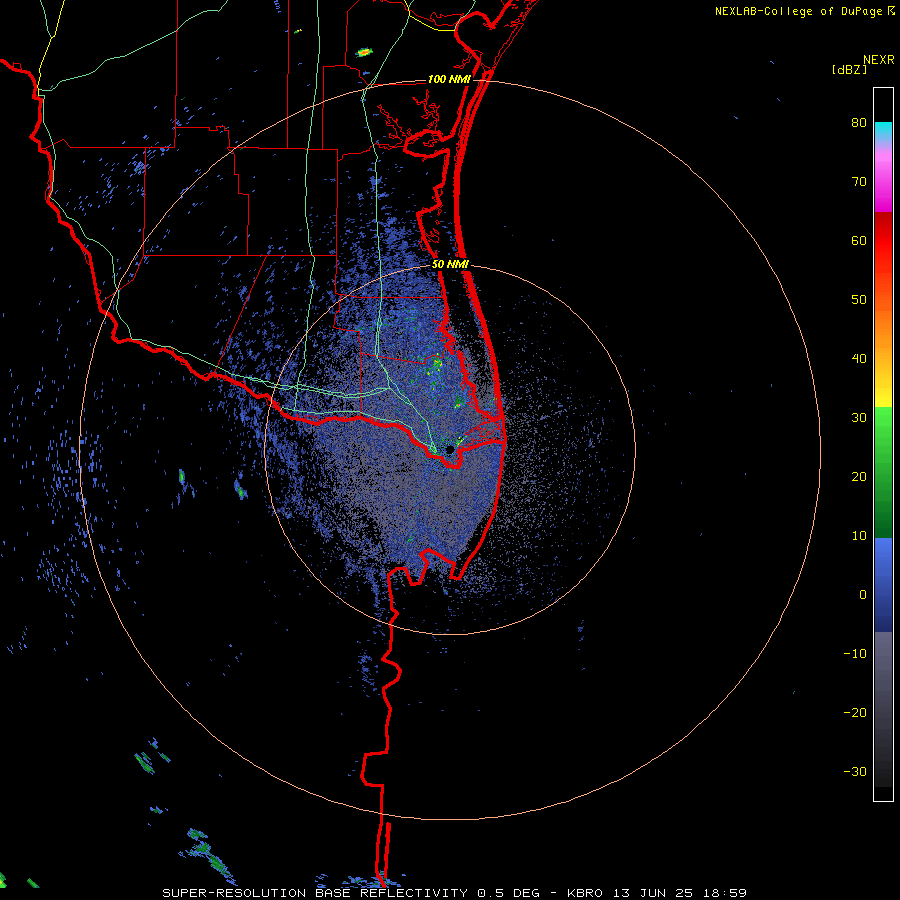This screenshot has height=900, width=900.
Task: Click the -30 value on the dBZ scale
Action: (855, 771)
